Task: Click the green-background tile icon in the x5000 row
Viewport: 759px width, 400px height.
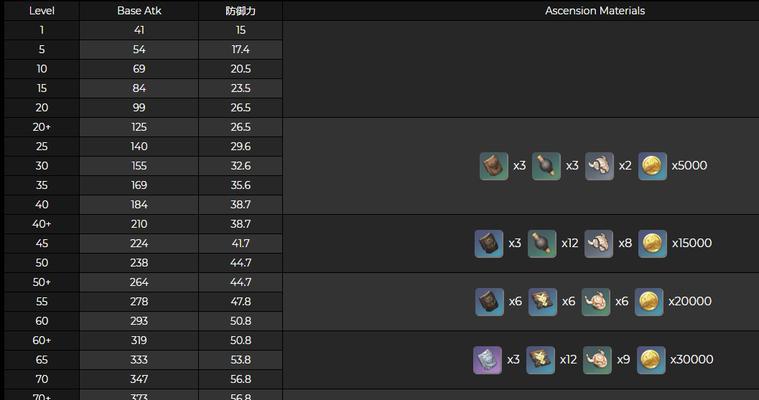Action: [x=494, y=166]
